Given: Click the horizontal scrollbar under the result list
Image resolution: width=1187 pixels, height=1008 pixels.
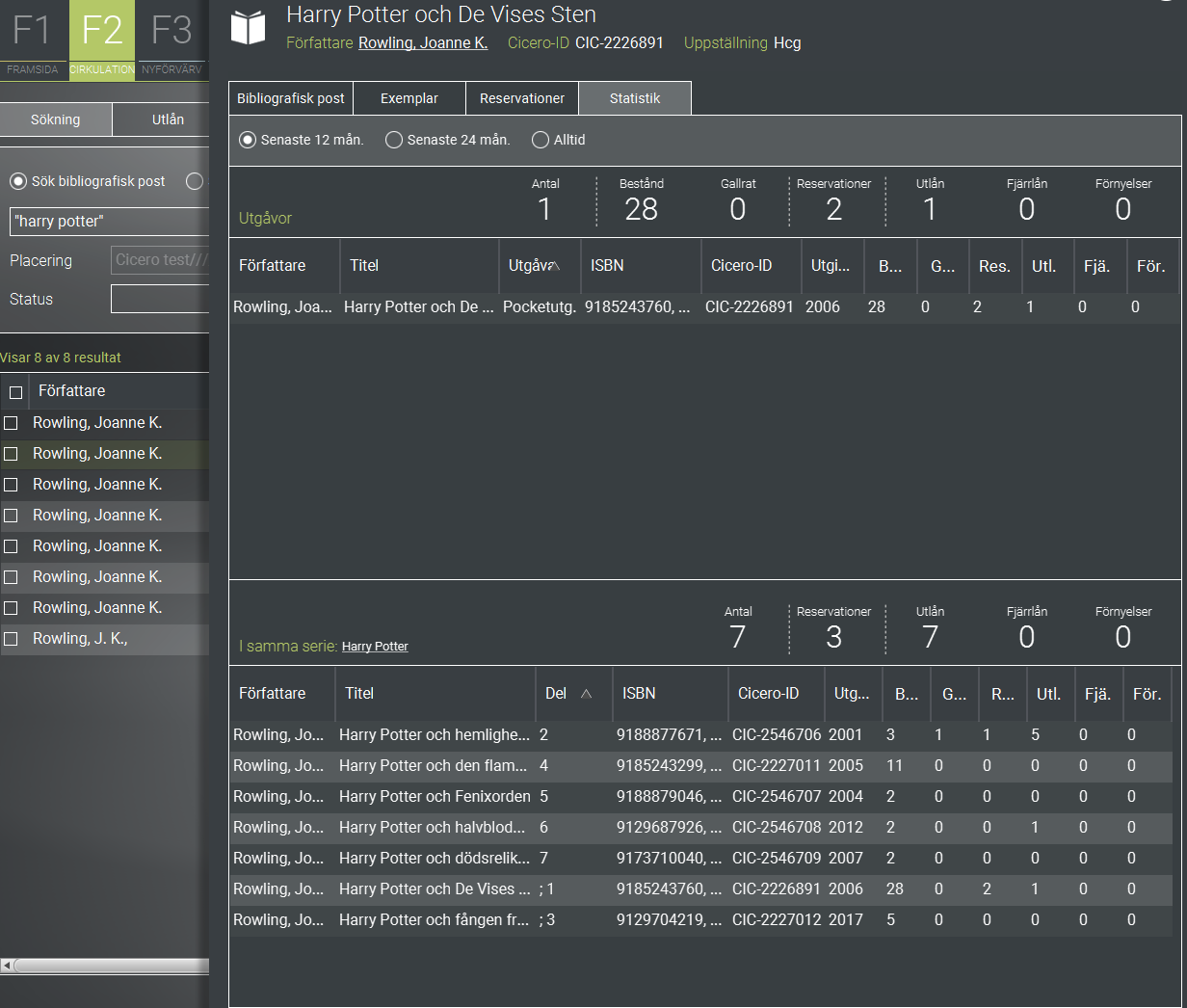Looking at the screenshot, I should coord(111,966).
